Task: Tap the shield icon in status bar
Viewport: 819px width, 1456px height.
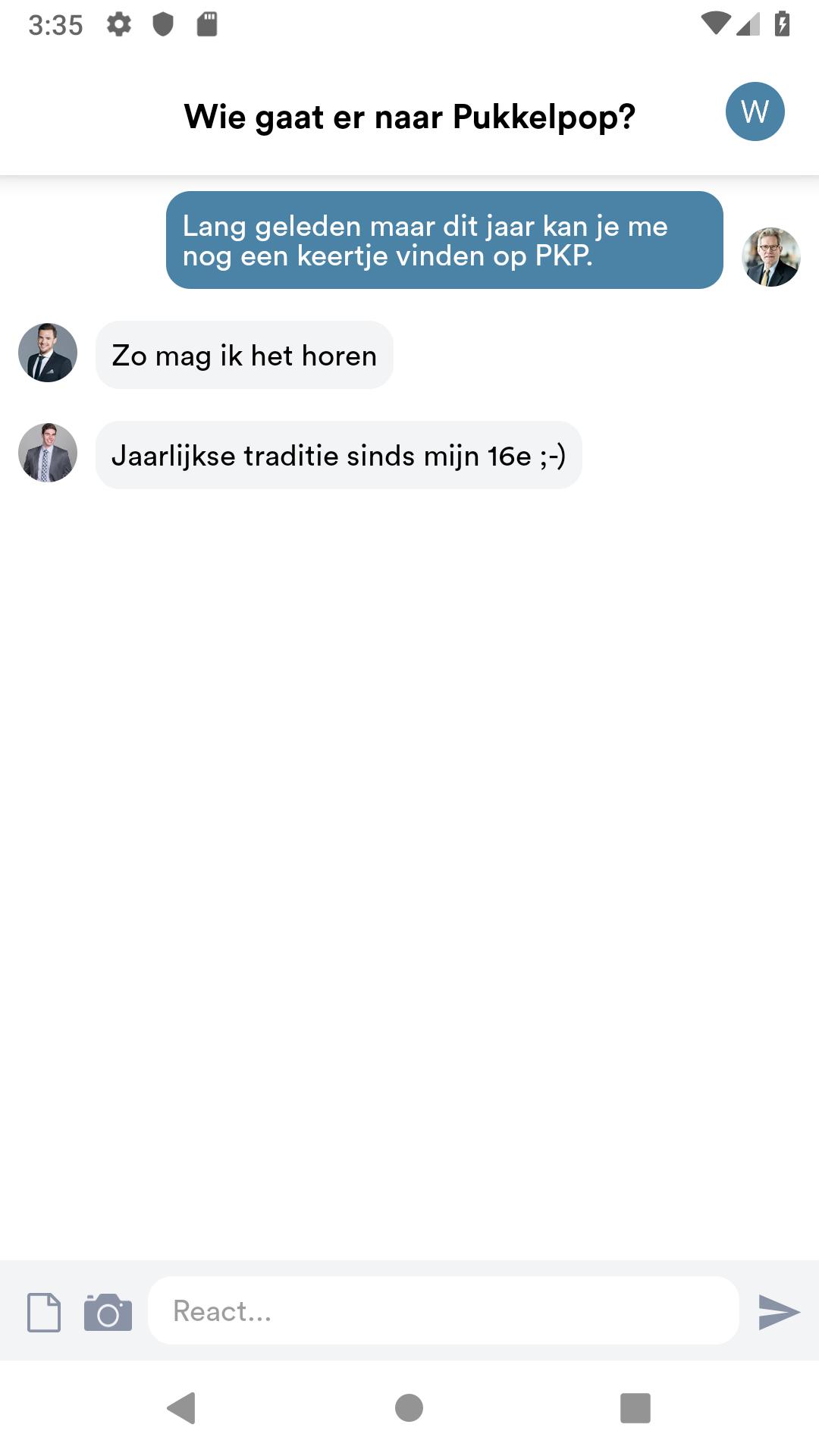Action: tap(163, 24)
